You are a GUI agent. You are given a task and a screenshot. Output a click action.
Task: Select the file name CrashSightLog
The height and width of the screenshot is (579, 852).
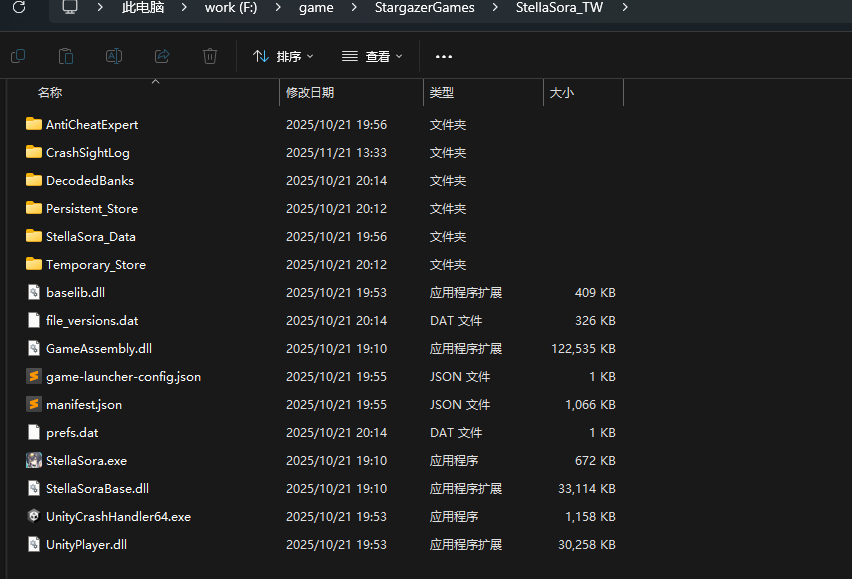[87, 153]
